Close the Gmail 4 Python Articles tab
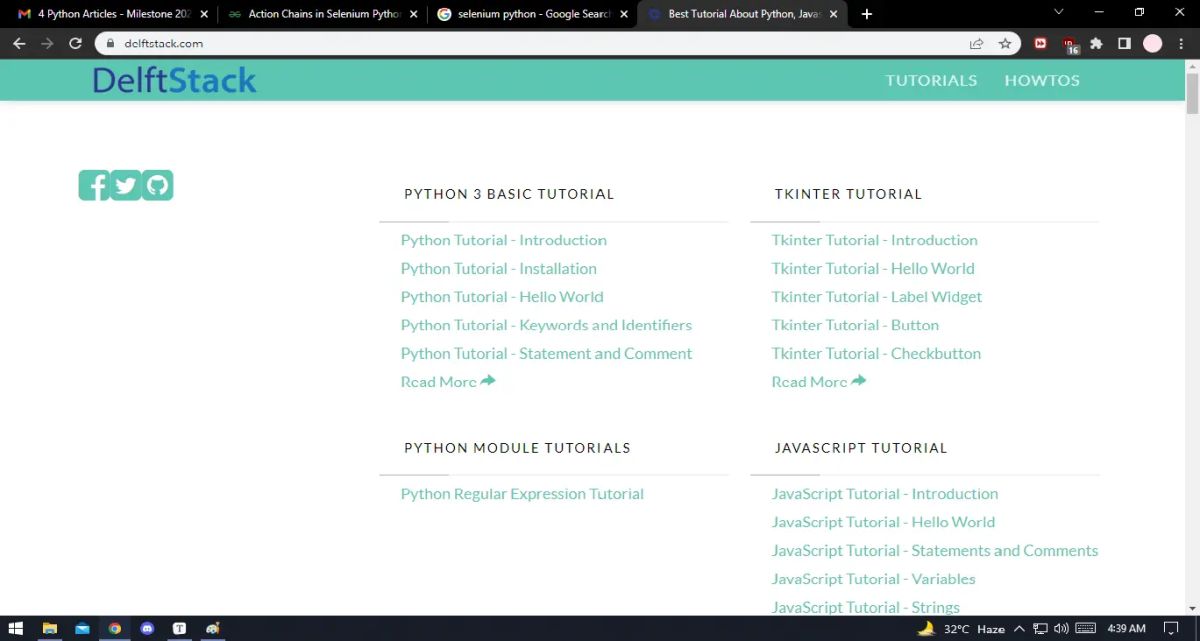 204,14
